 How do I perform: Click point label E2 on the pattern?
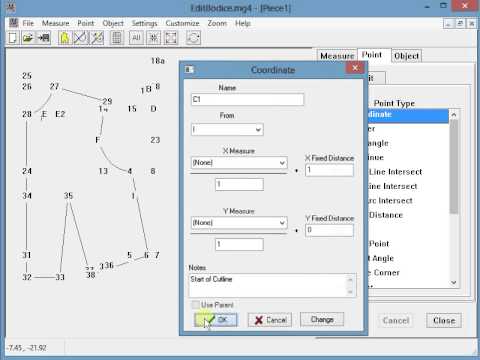coord(60,114)
